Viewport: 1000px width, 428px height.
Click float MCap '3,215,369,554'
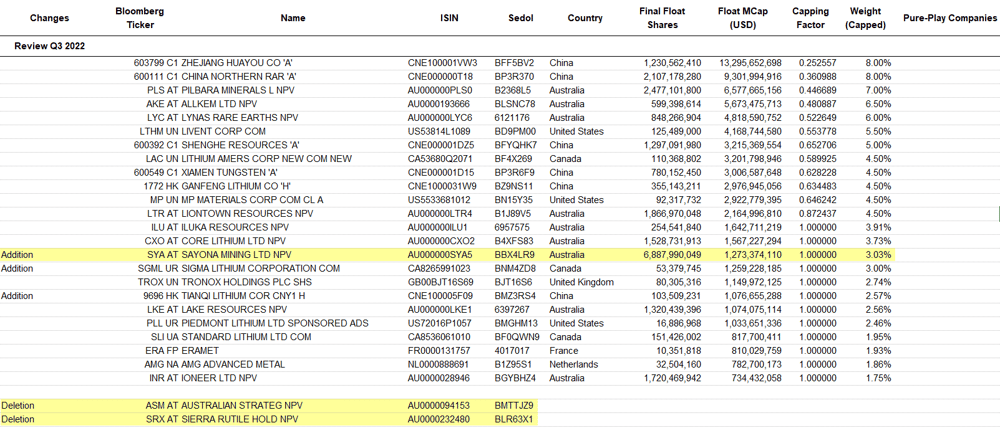point(751,145)
